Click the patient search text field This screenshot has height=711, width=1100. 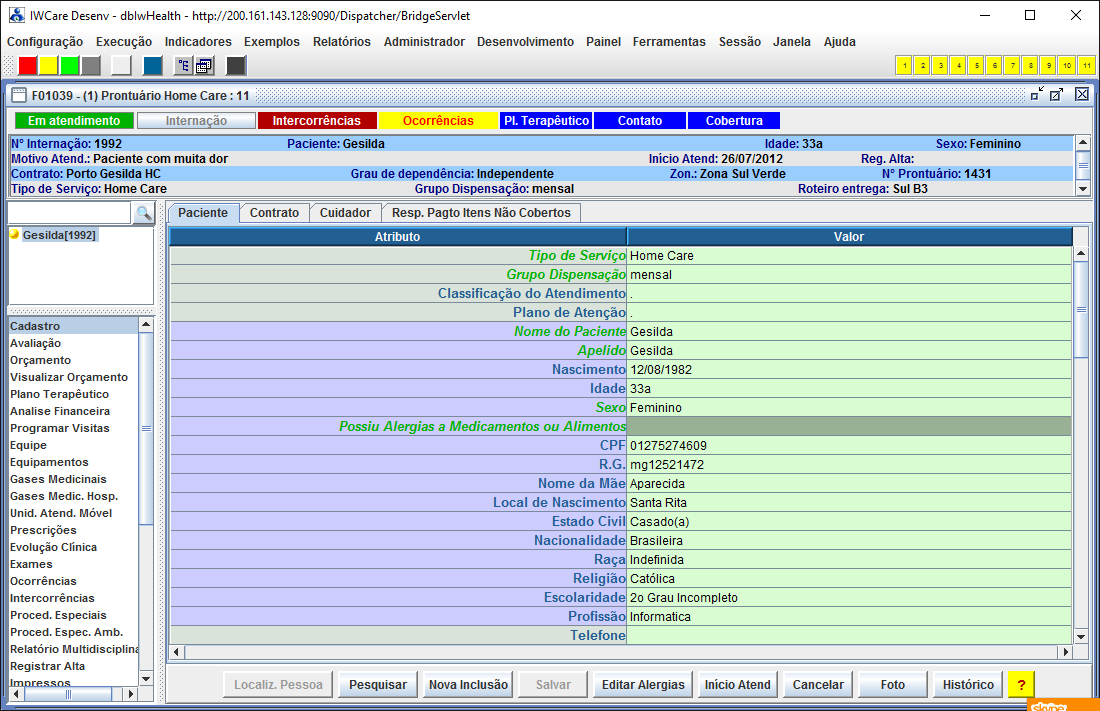pos(69,213)
